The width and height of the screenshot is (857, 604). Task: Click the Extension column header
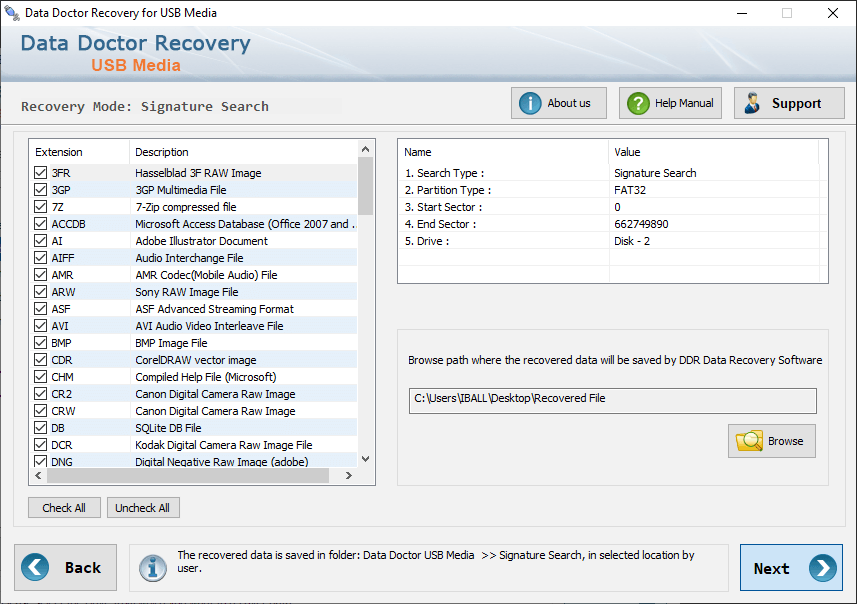(79, 152)
